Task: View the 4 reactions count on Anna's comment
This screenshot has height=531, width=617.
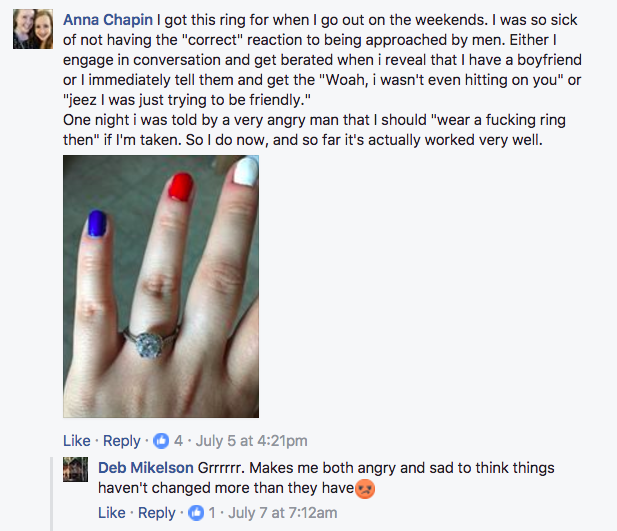Action: click(x=178, y=441)
